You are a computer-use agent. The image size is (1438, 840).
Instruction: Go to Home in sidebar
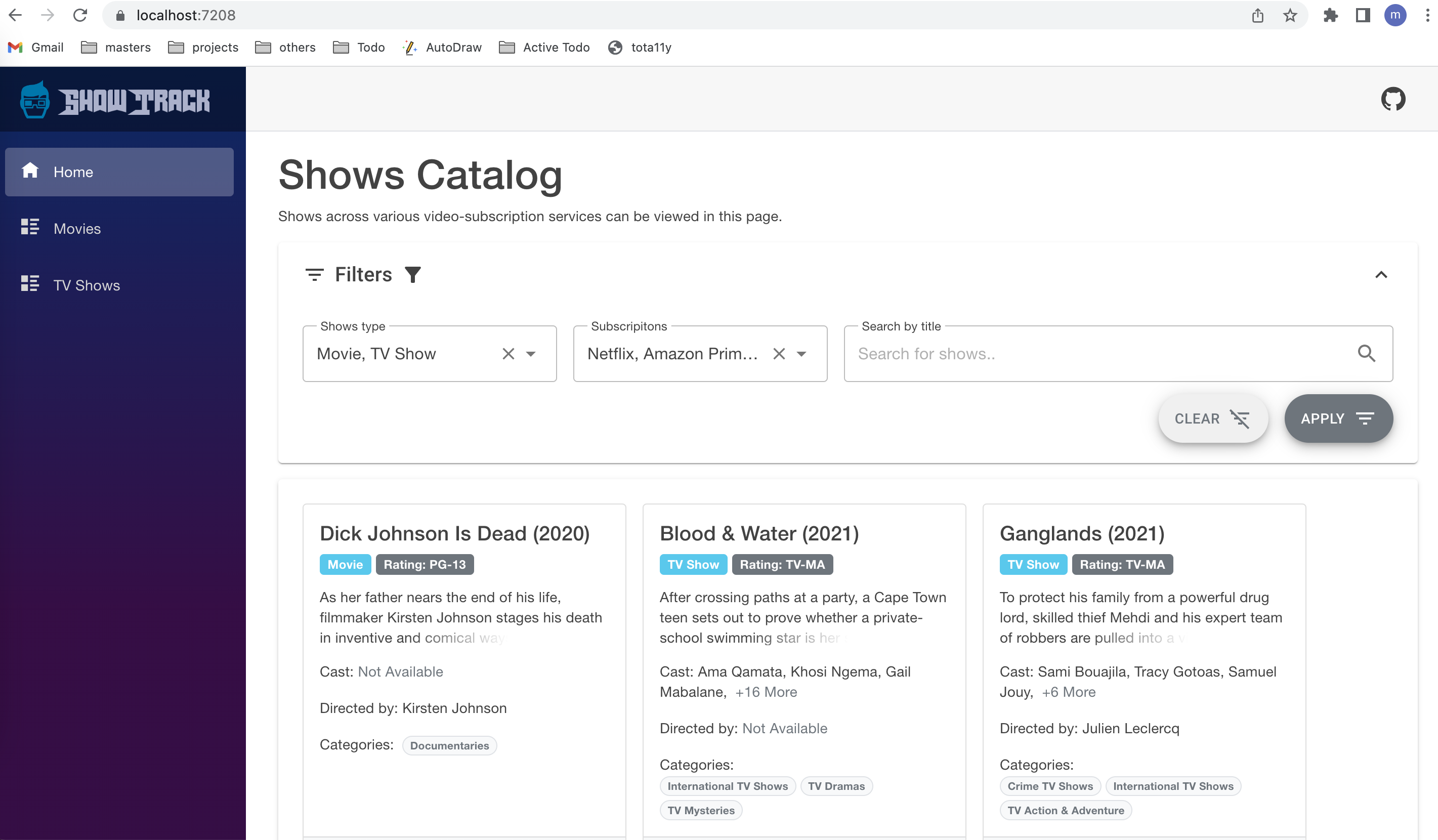click(119, 172)
